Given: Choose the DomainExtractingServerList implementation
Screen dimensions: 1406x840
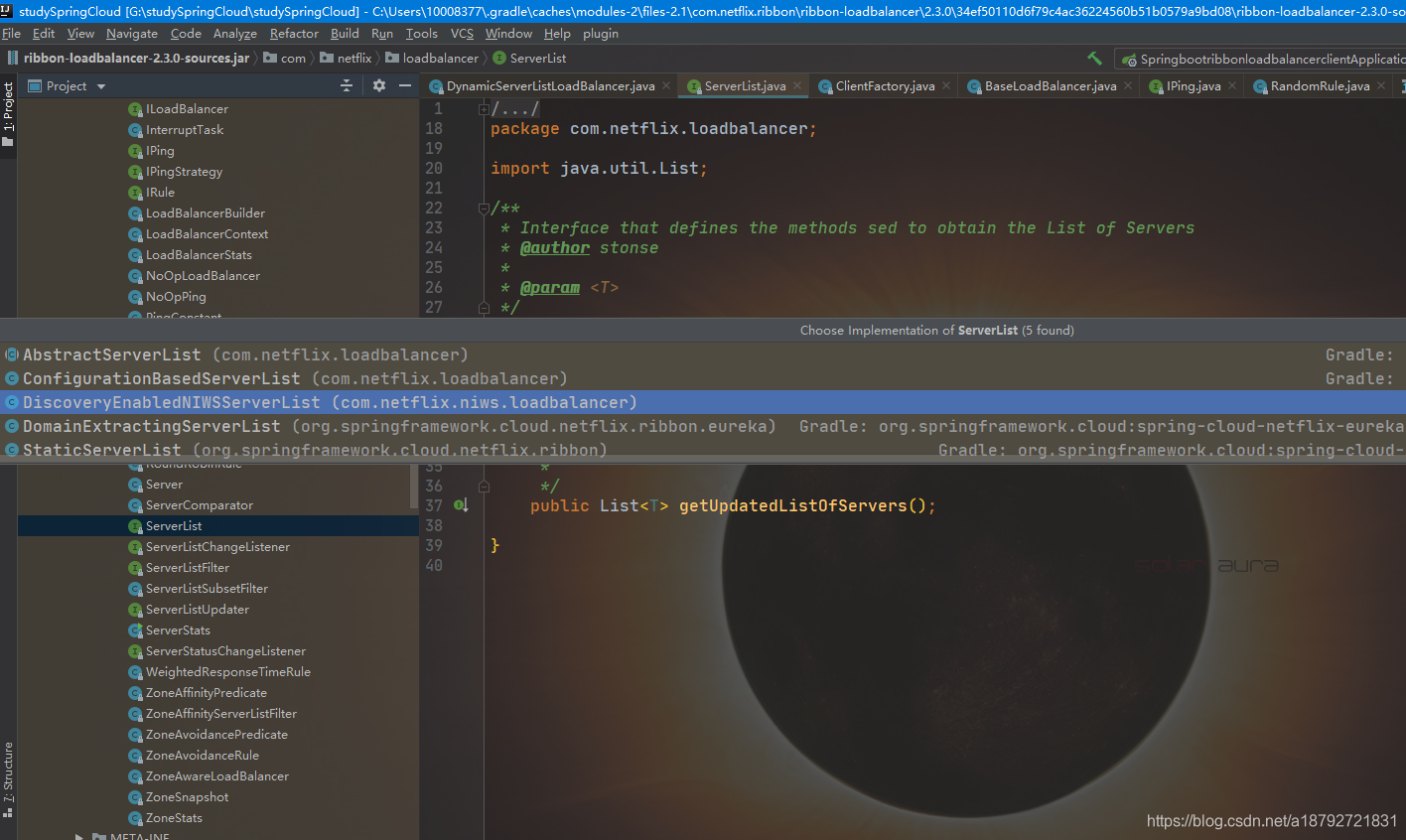Looking at the screenshot, I should point(703,426).
